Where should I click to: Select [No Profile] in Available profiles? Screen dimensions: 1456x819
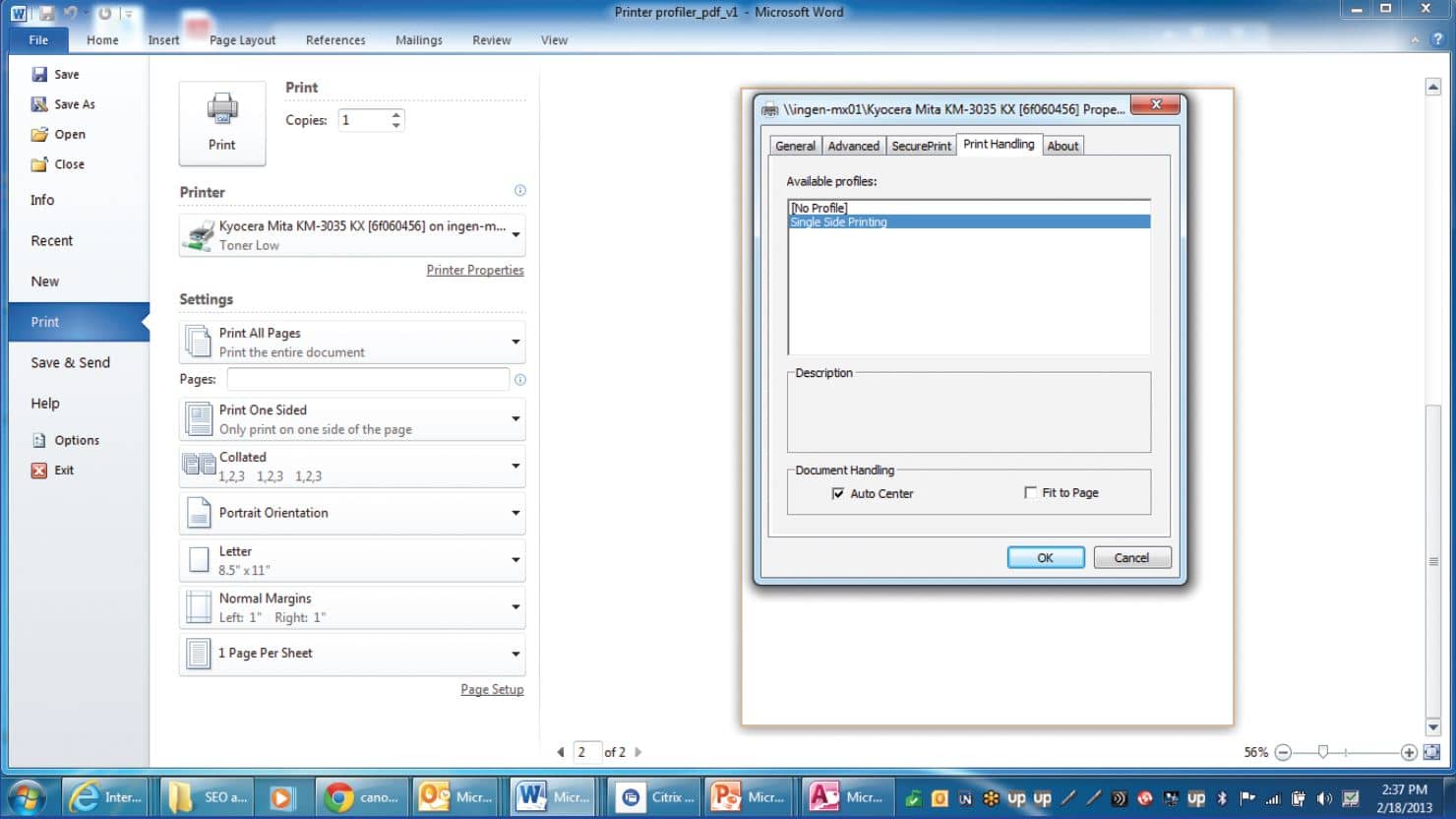pos(970,208)
